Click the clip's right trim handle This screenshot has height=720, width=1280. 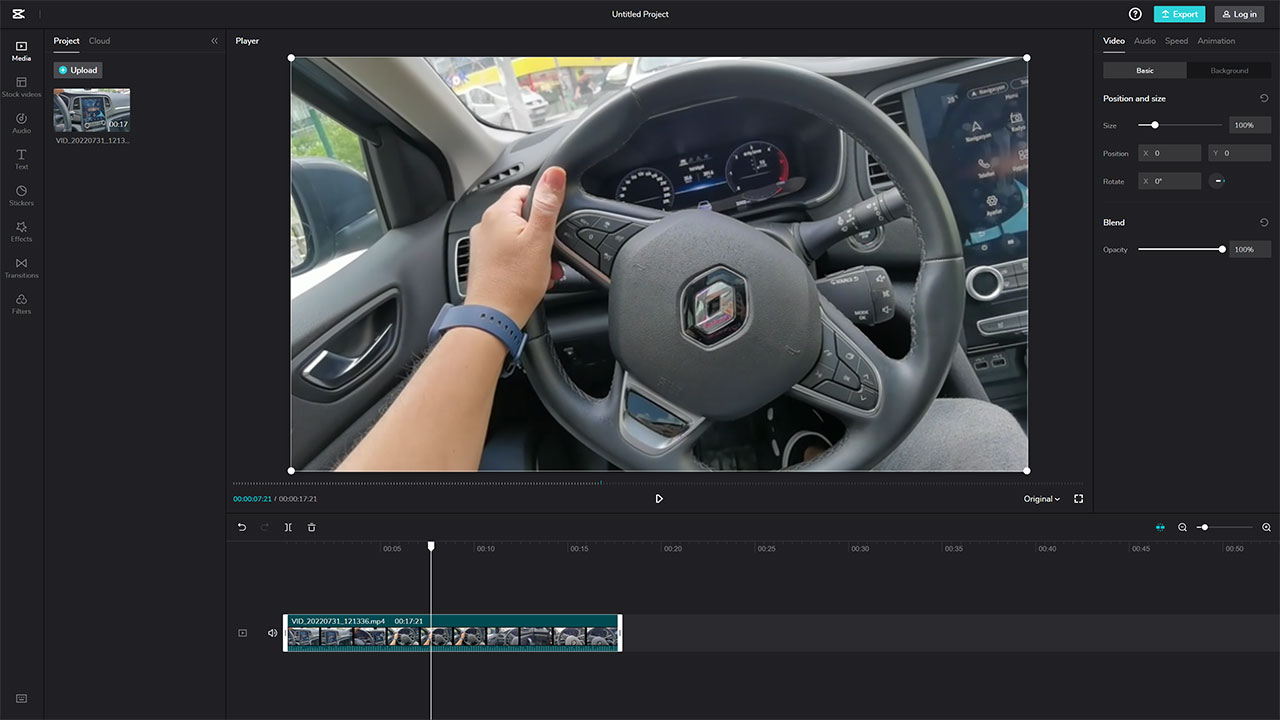click(620, 633)
